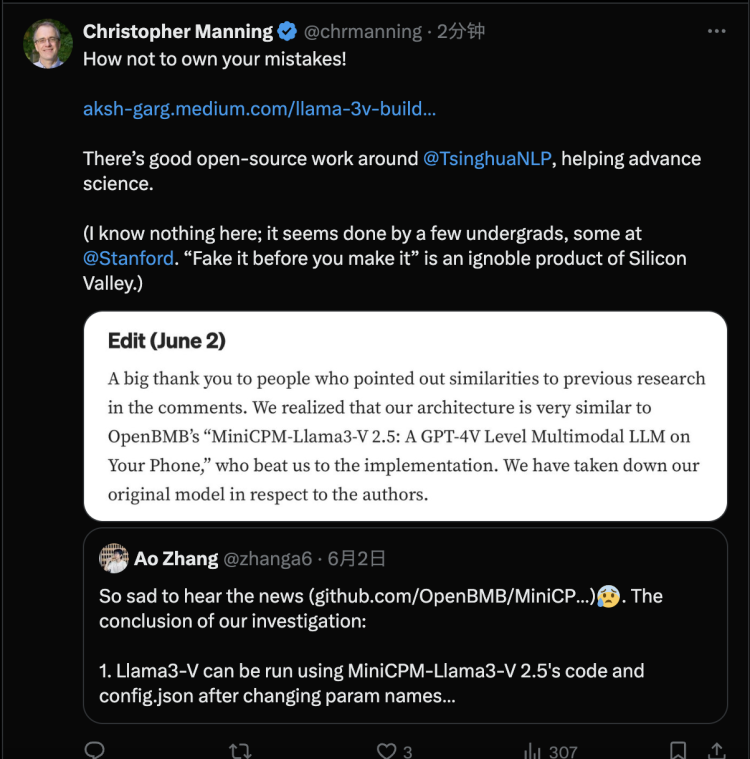View tweet analytics bar chart icon

(x=532, y=750)
